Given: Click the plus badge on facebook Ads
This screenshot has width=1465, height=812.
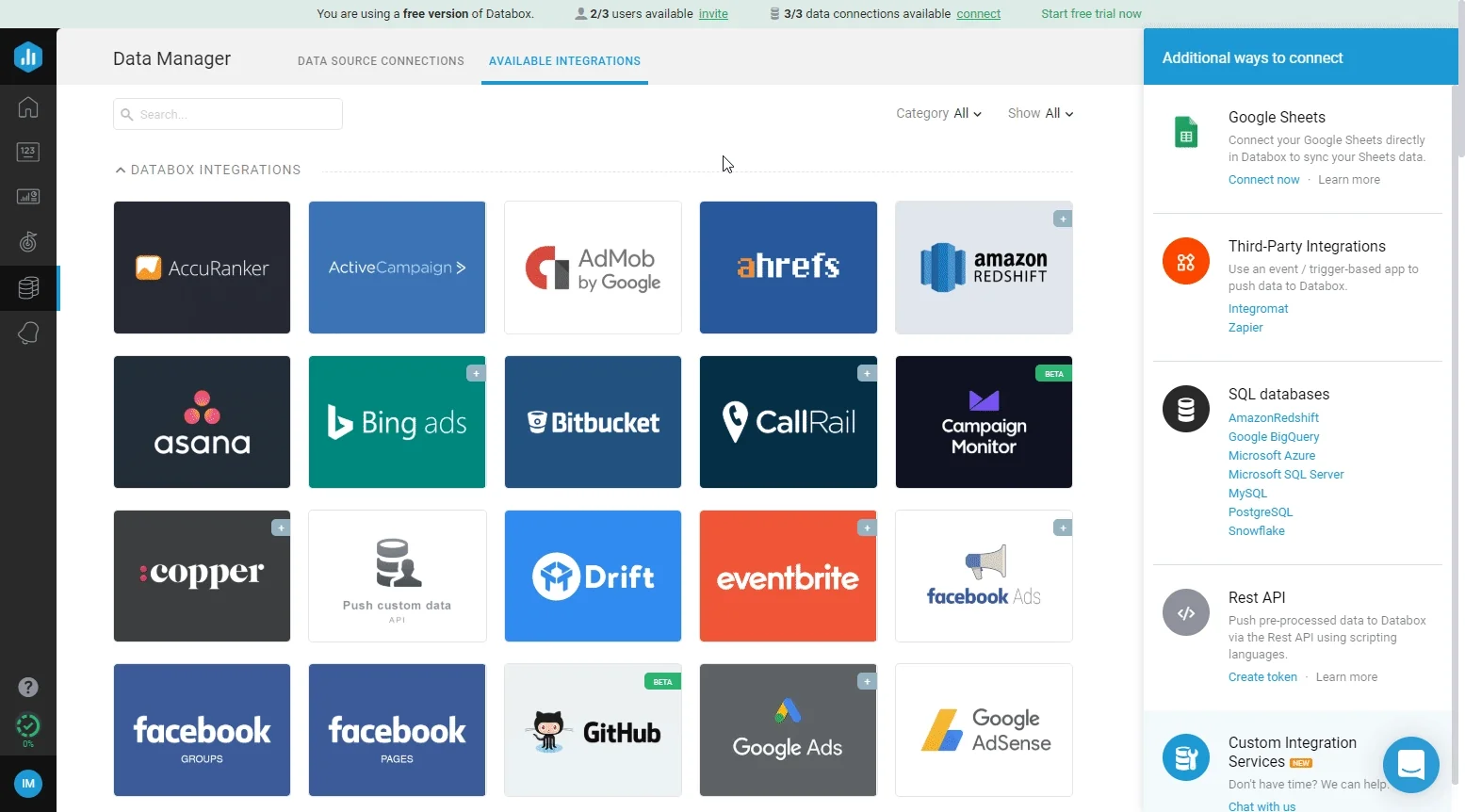Looking at the screenshot, I should (x=1063, y=528).
